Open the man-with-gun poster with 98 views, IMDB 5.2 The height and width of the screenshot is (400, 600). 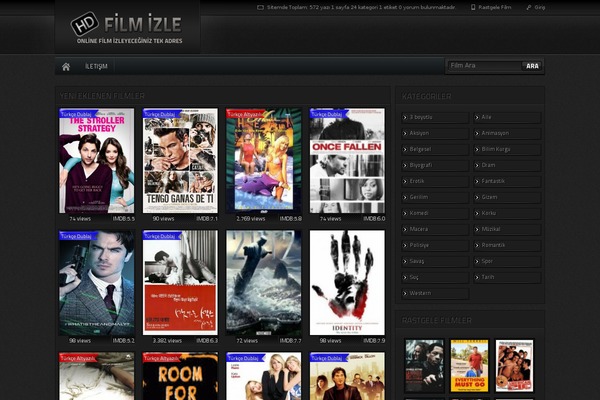(x=97, y=282)
